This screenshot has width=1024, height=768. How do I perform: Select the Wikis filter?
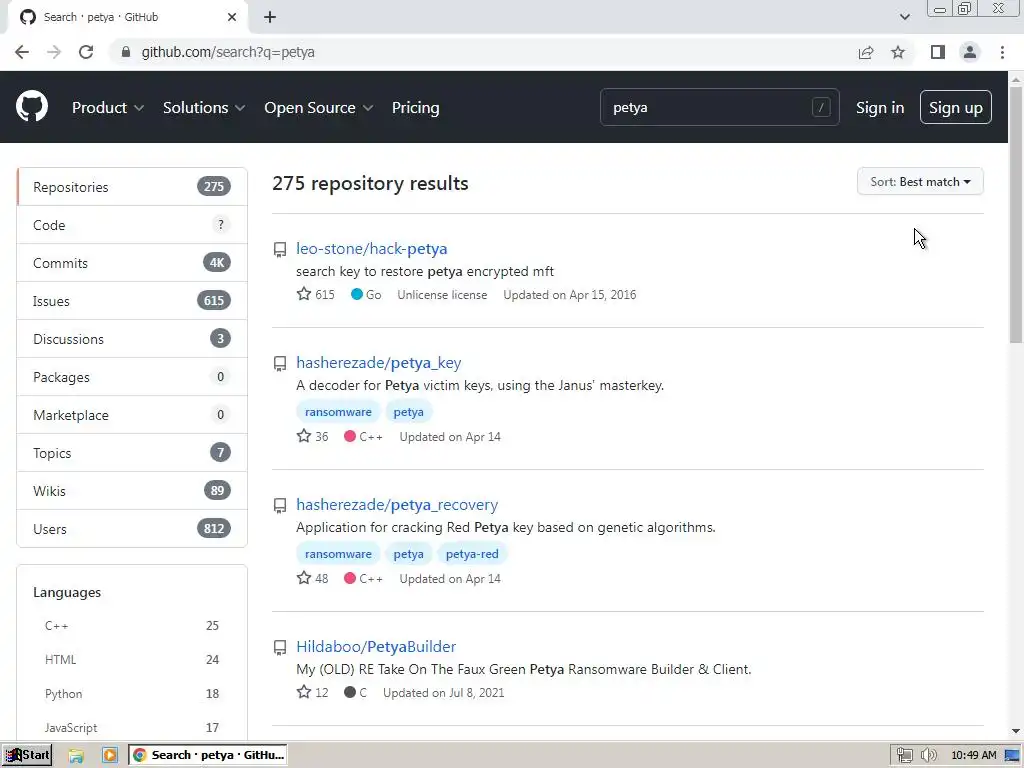coord(132,490)
